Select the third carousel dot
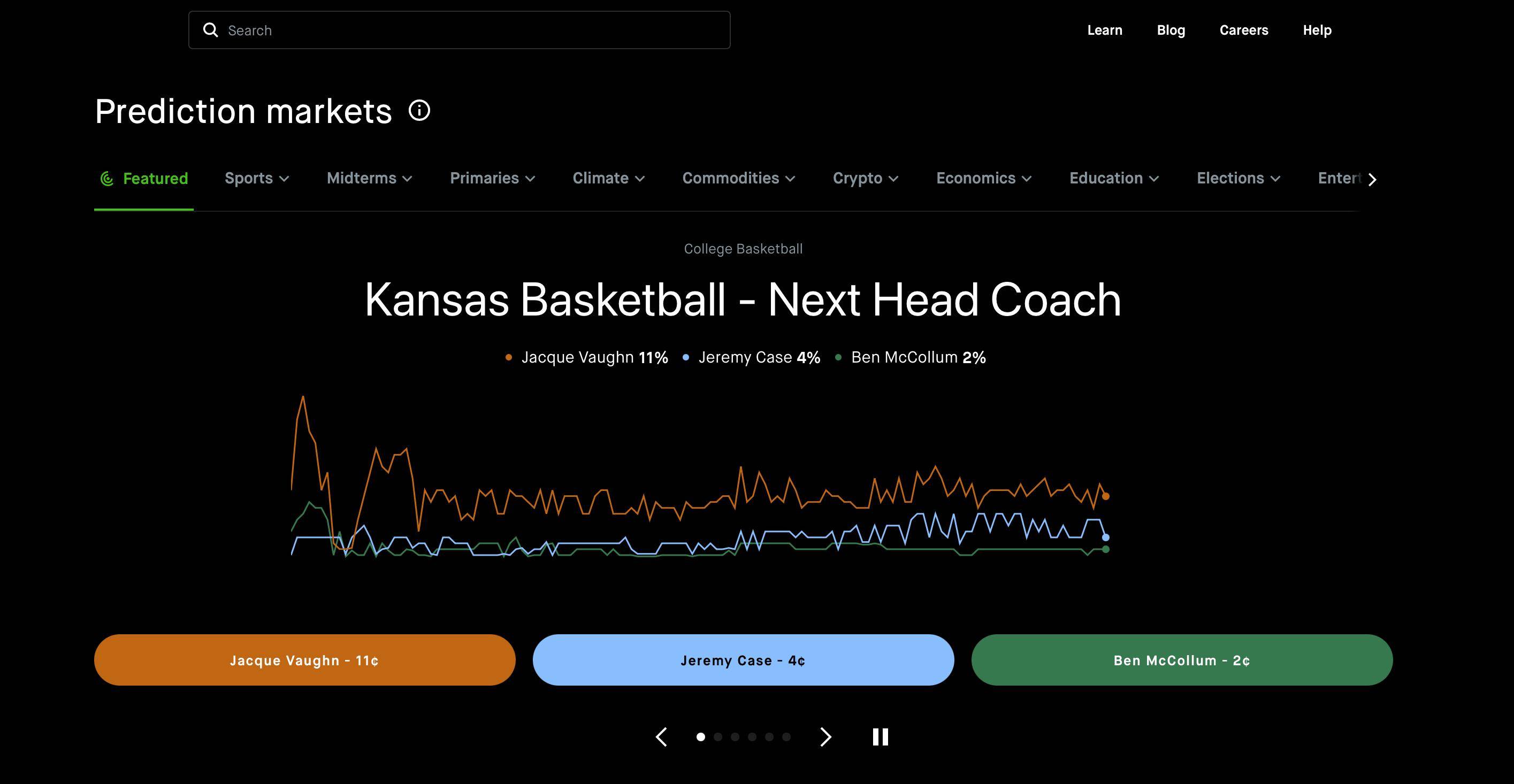 (x=735, y=737)
